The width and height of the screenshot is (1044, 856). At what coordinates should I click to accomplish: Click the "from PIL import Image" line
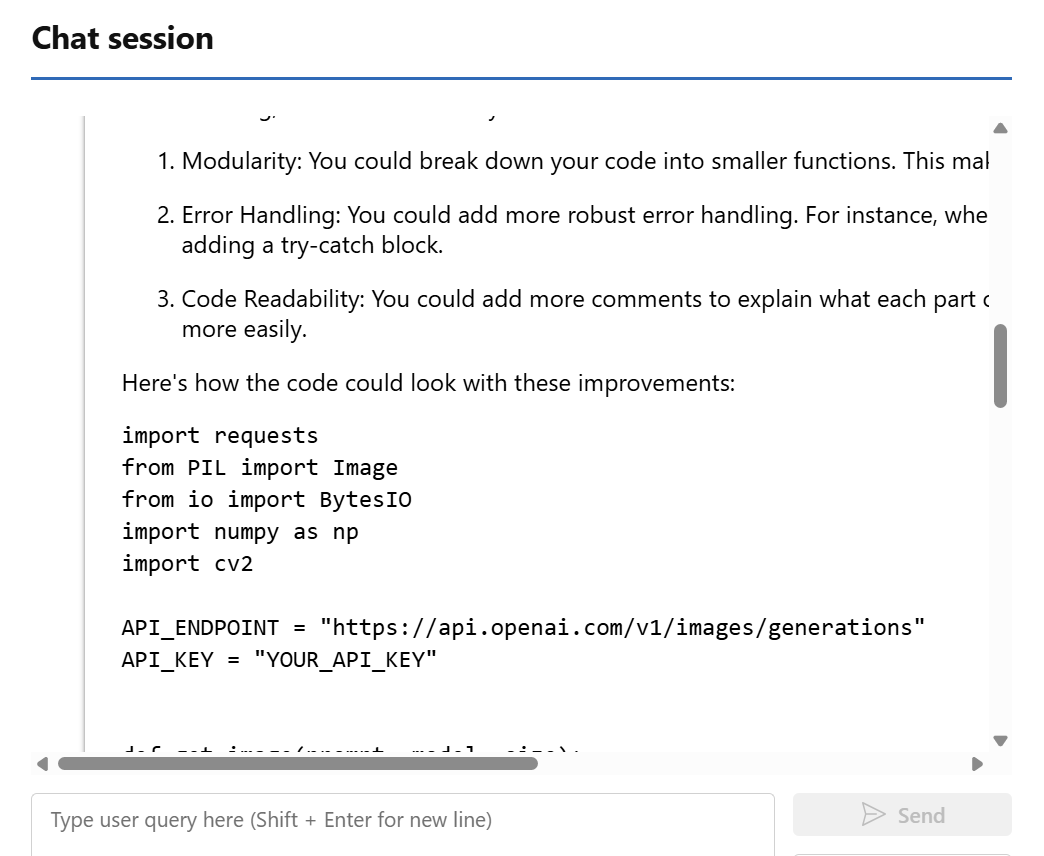pyautogui.click(x=260, y=468)
